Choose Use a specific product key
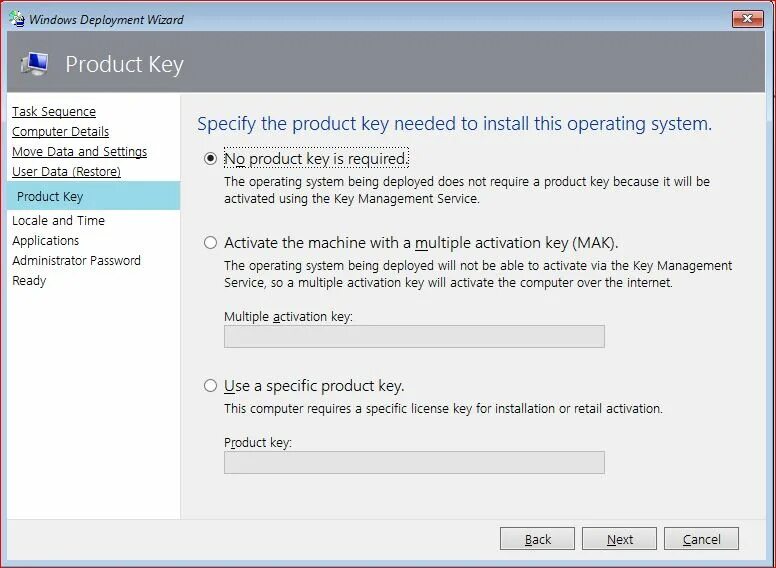The width and height of the screenshot is (776, 568). (x=210, y=385)
